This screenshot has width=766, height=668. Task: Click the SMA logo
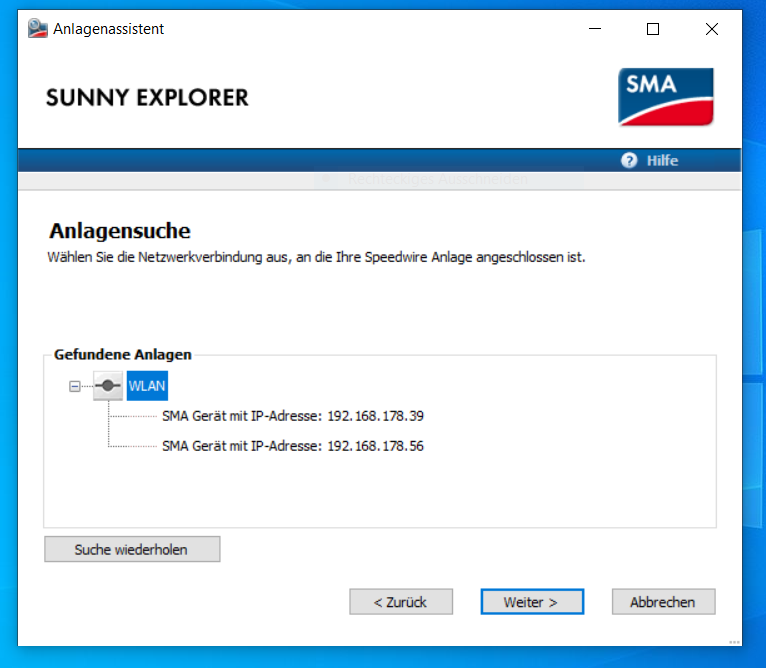coord(666,97)
